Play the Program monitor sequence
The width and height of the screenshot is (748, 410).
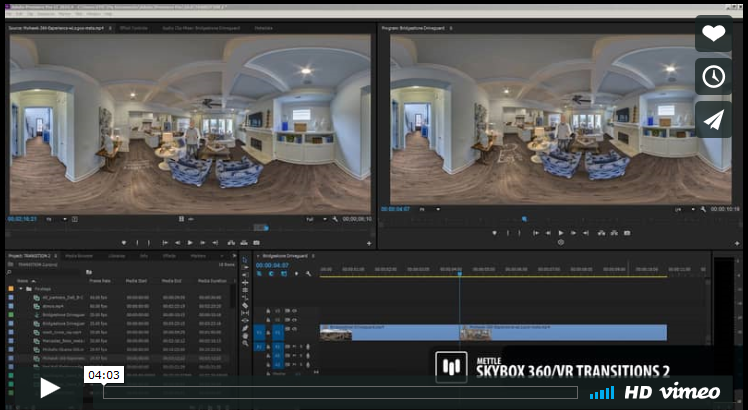pyautogui.click(x=561, y=233)
